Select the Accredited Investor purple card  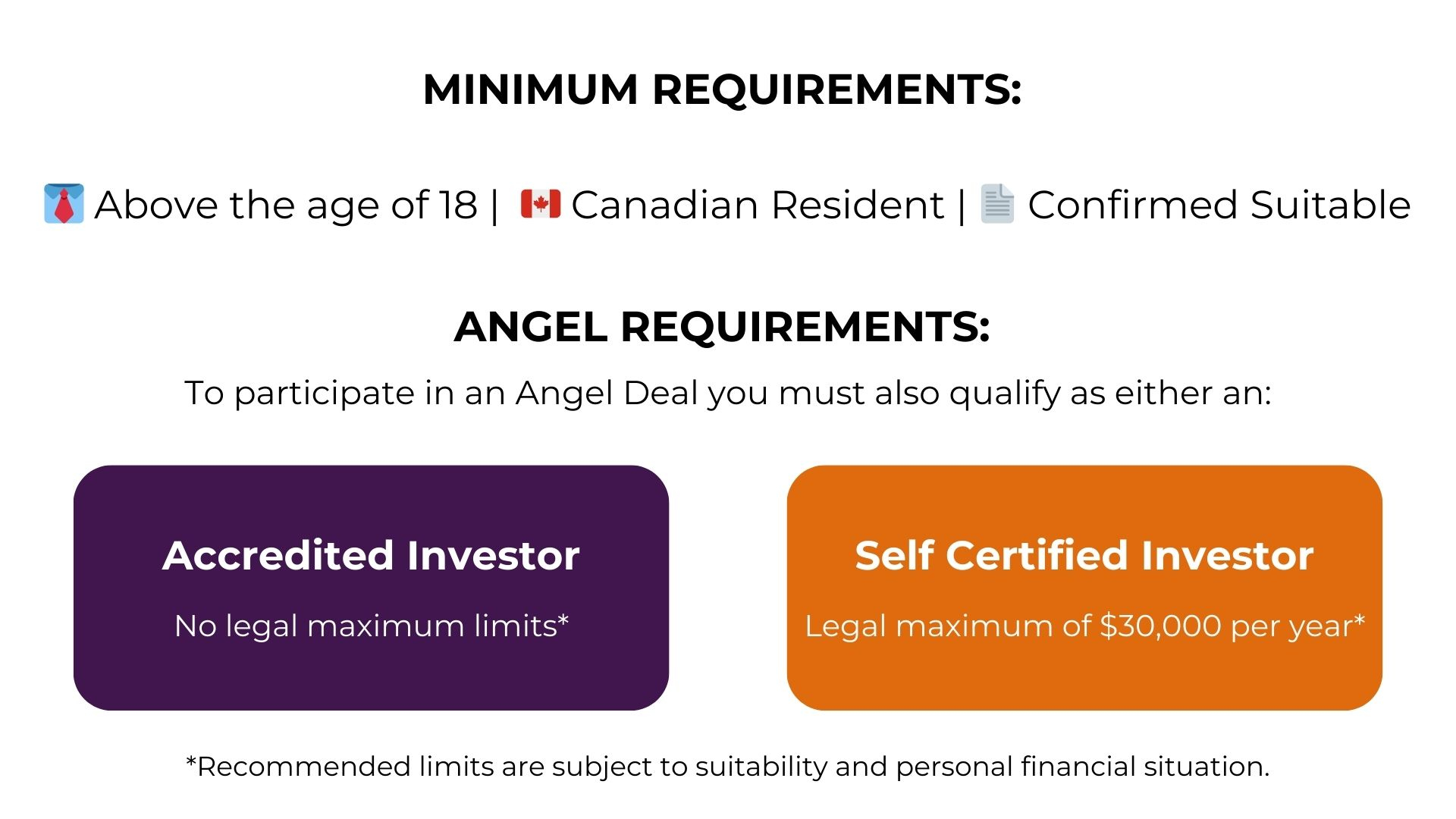[371, 588]
